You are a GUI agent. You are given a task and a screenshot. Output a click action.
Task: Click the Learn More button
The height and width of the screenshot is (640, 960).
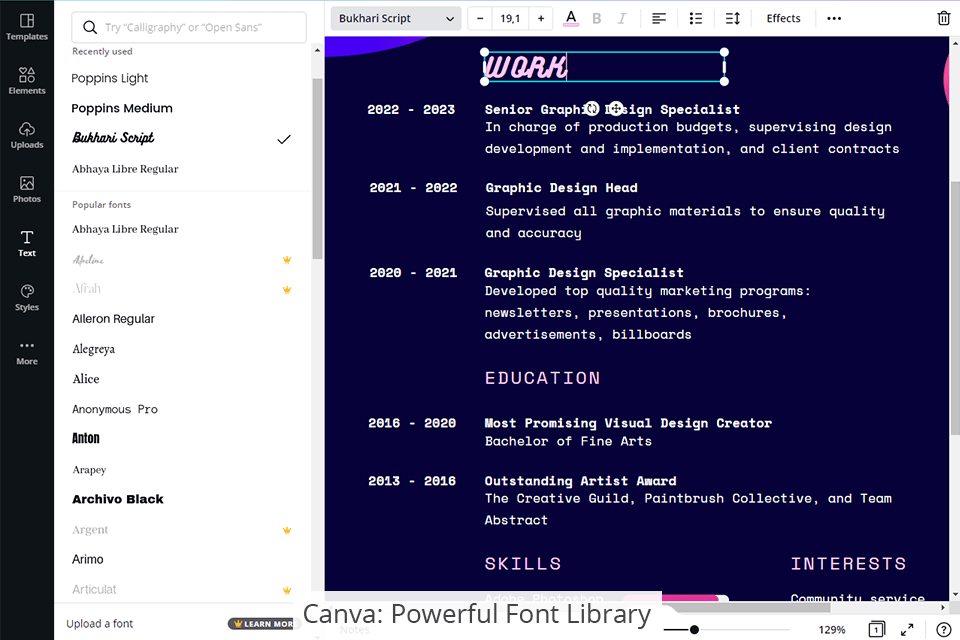click(x=264, y=623)
